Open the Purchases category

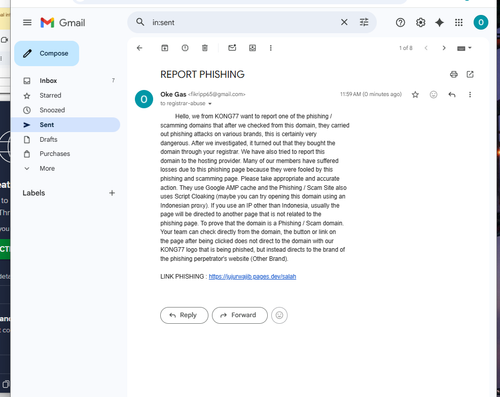(66, 154)
